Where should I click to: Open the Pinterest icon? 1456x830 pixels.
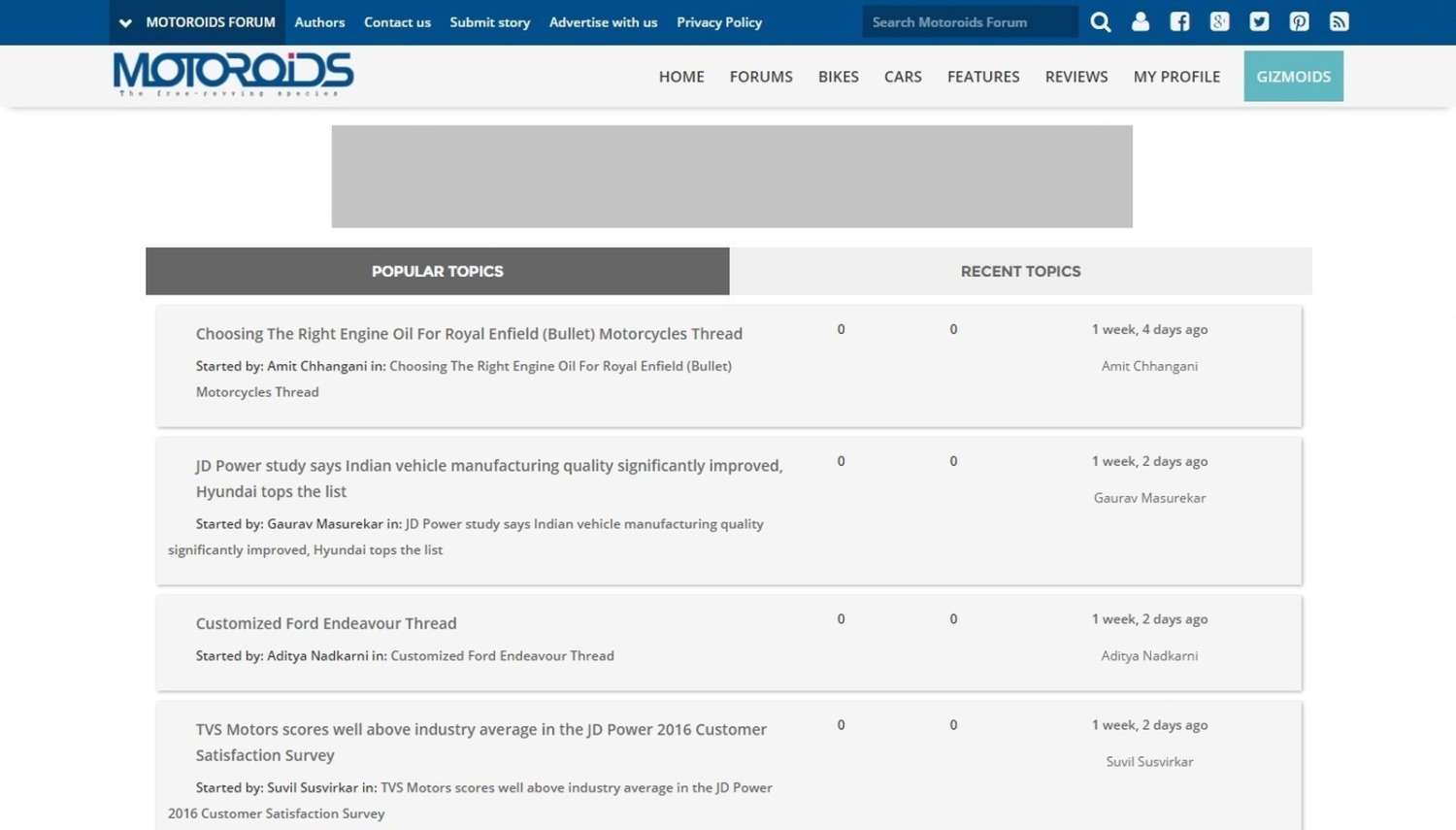(1299, 21)
